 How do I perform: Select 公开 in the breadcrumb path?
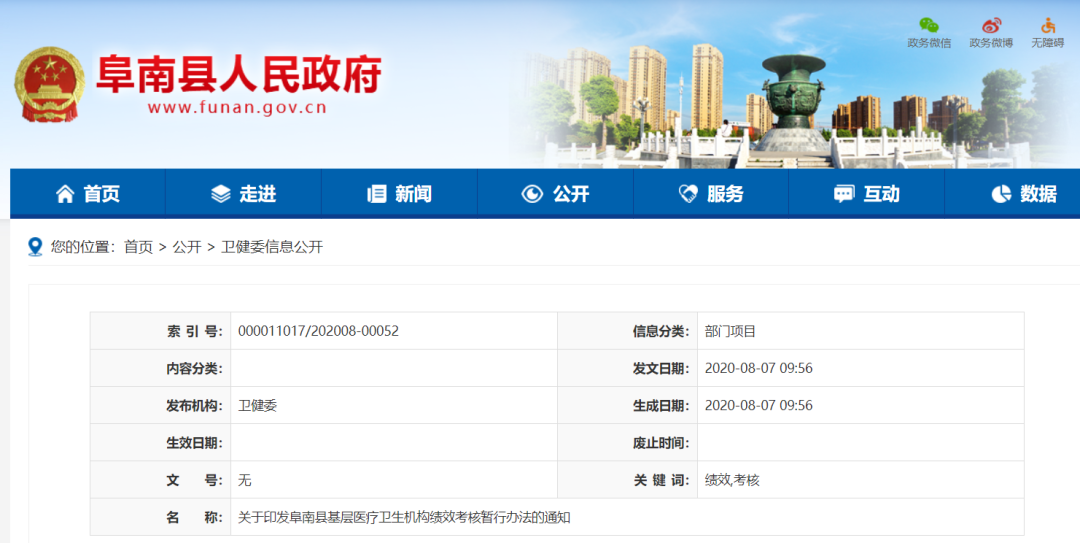[187, 247]
